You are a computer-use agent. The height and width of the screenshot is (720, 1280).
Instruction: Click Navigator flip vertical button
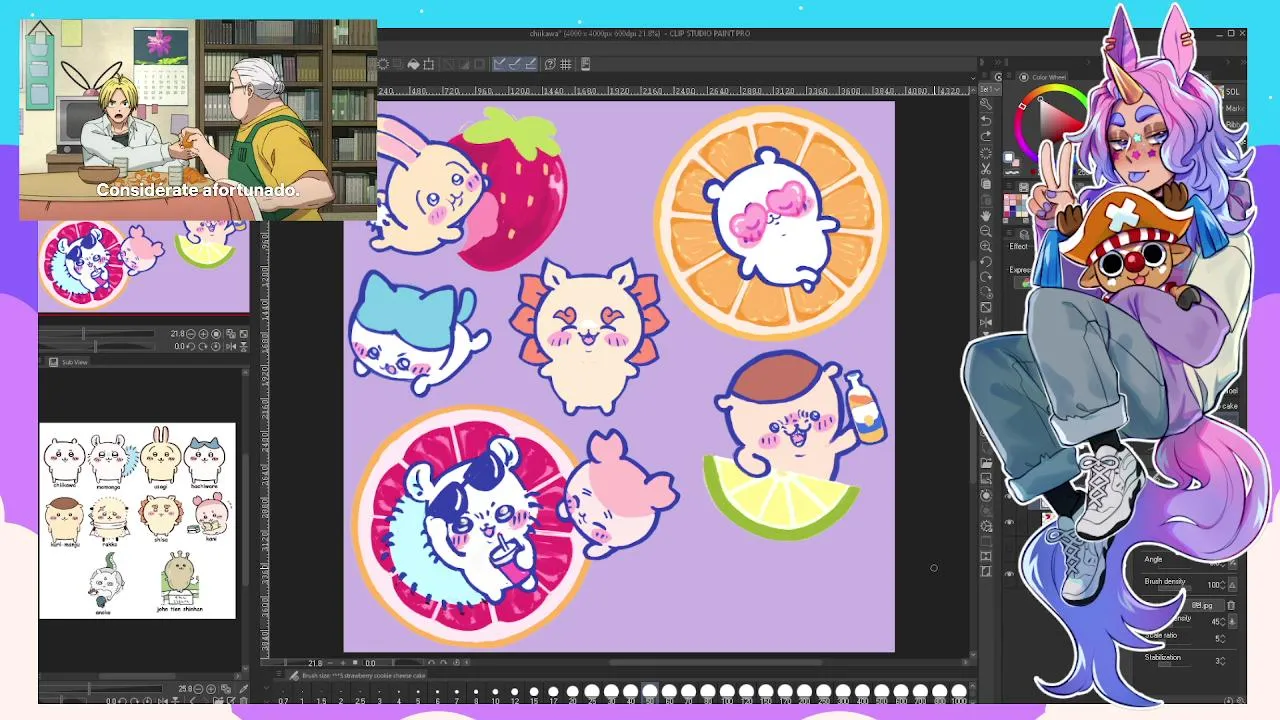243,346
